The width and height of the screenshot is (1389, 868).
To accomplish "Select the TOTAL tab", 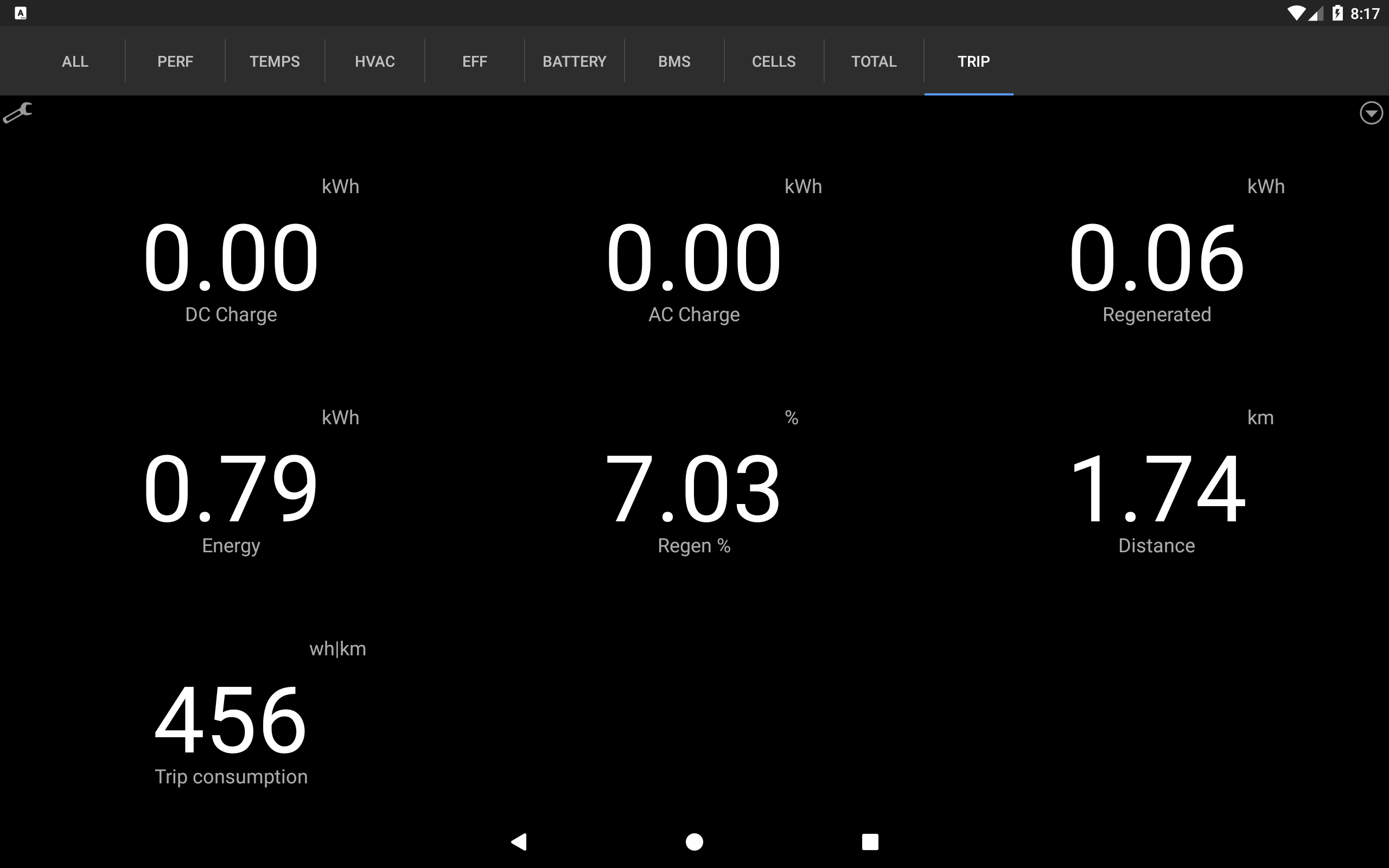I will pyautogui.click(x=874, y=61).
